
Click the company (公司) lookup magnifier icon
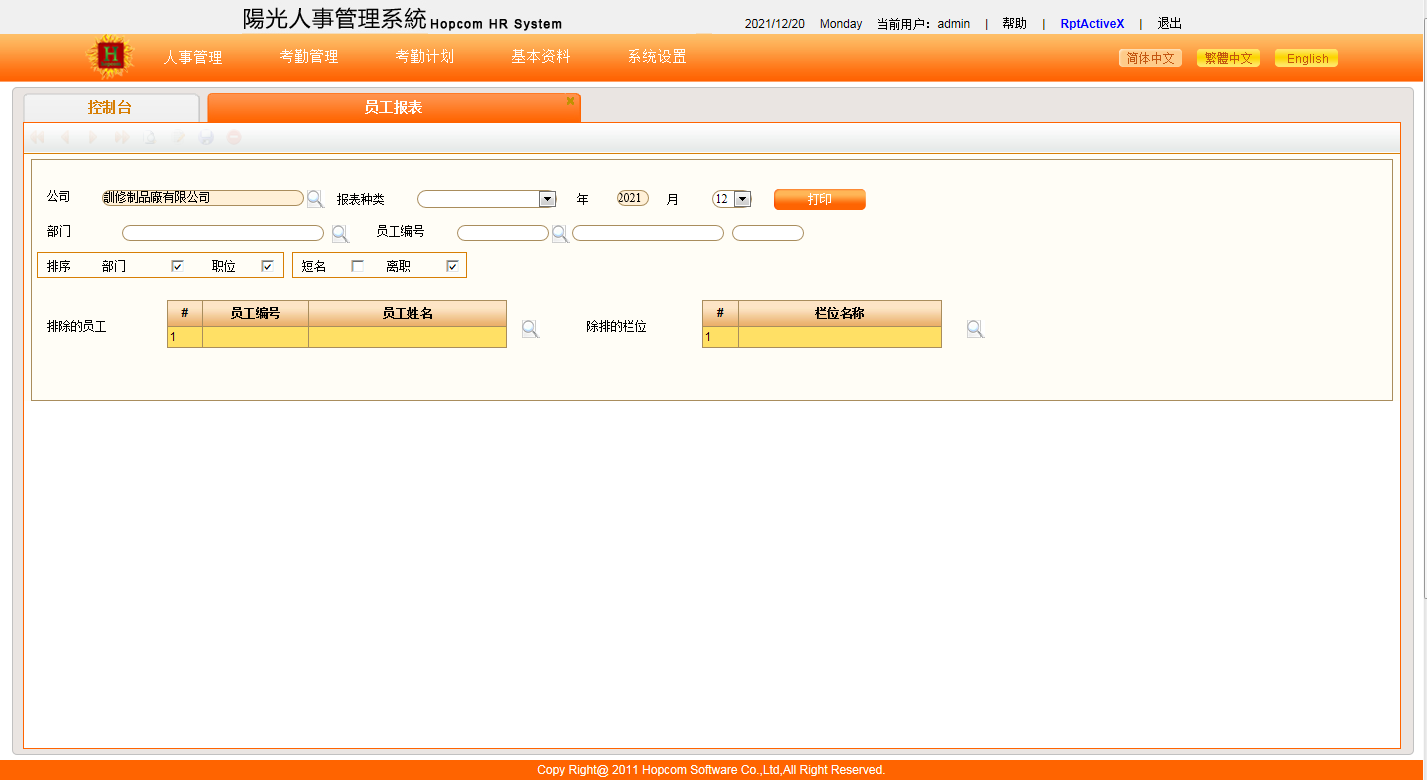point(315,199)
